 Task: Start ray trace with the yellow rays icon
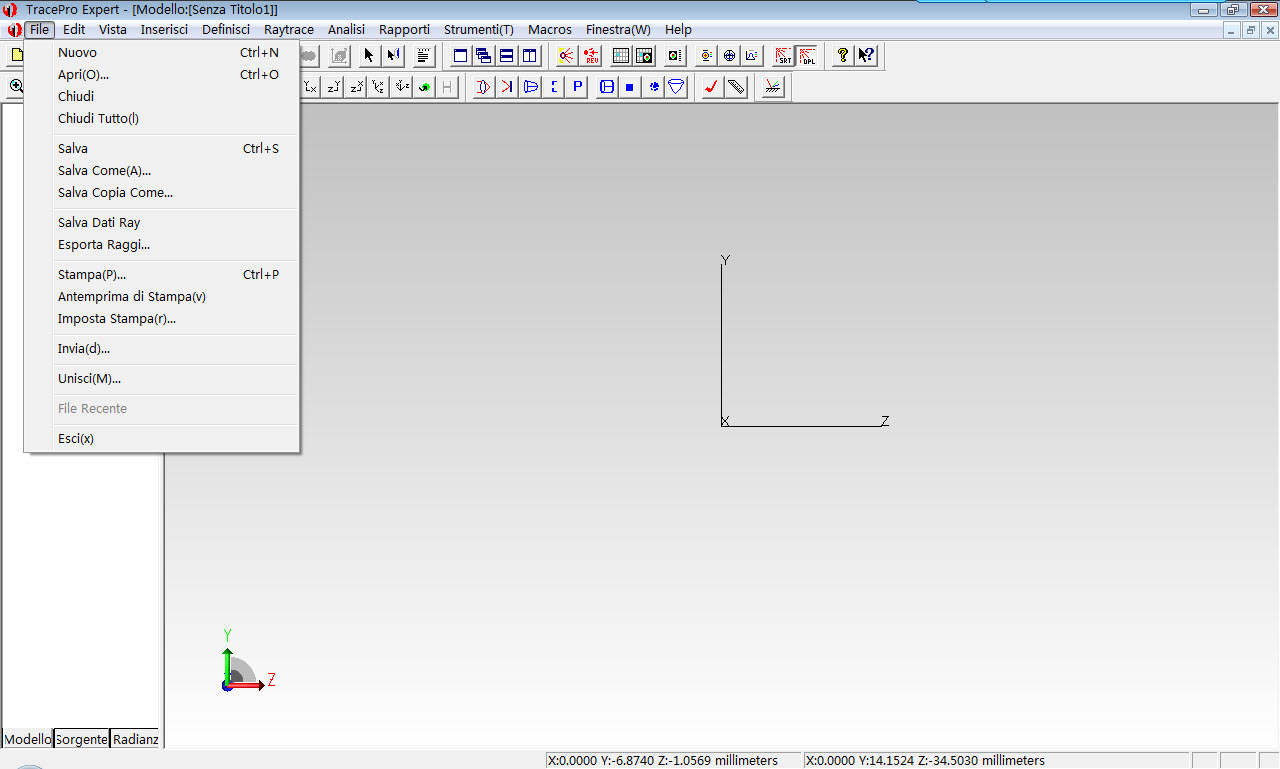tap(566, 56)
